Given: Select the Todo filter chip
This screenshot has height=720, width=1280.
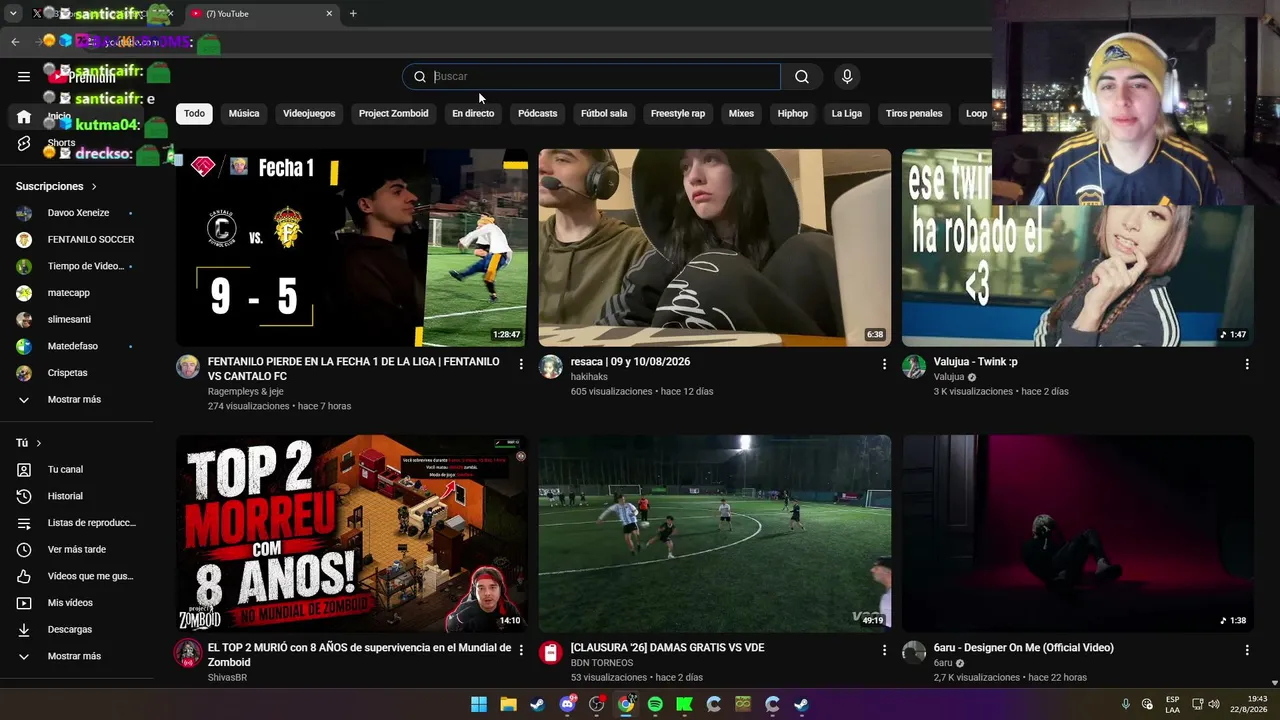Looking at the screenshot, I should tap(194, 114).
